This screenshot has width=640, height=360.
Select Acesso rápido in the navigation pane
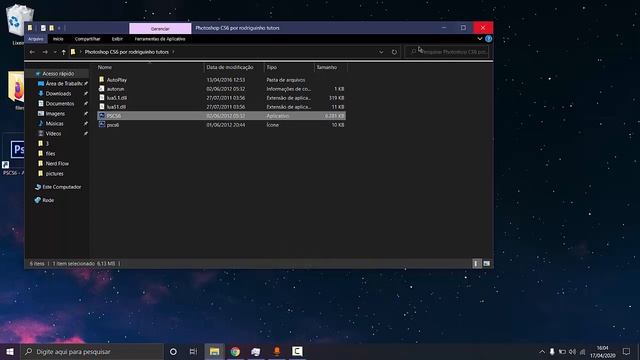tap(58, 73)
